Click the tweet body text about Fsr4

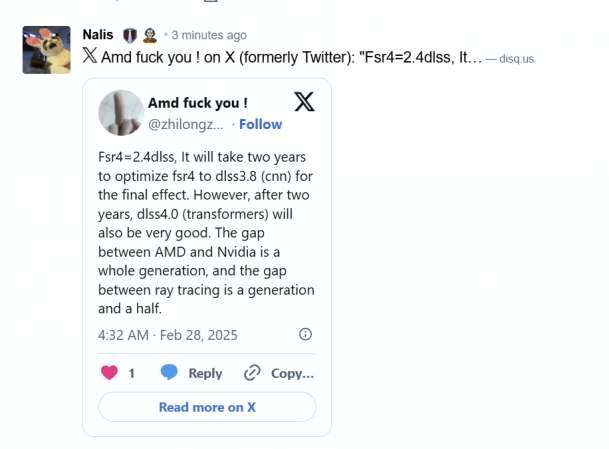206,232
